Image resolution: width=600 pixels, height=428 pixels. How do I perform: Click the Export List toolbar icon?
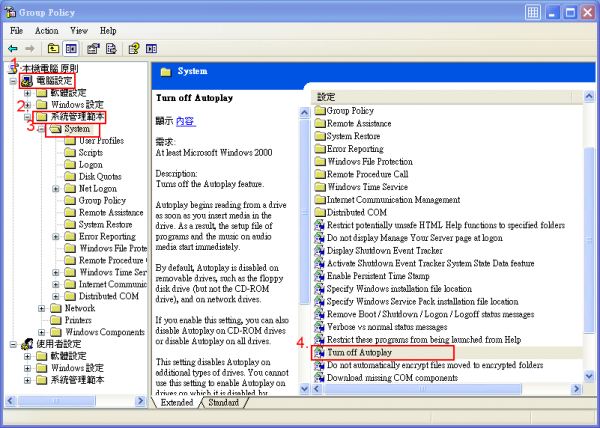click(x=111, y=47)
